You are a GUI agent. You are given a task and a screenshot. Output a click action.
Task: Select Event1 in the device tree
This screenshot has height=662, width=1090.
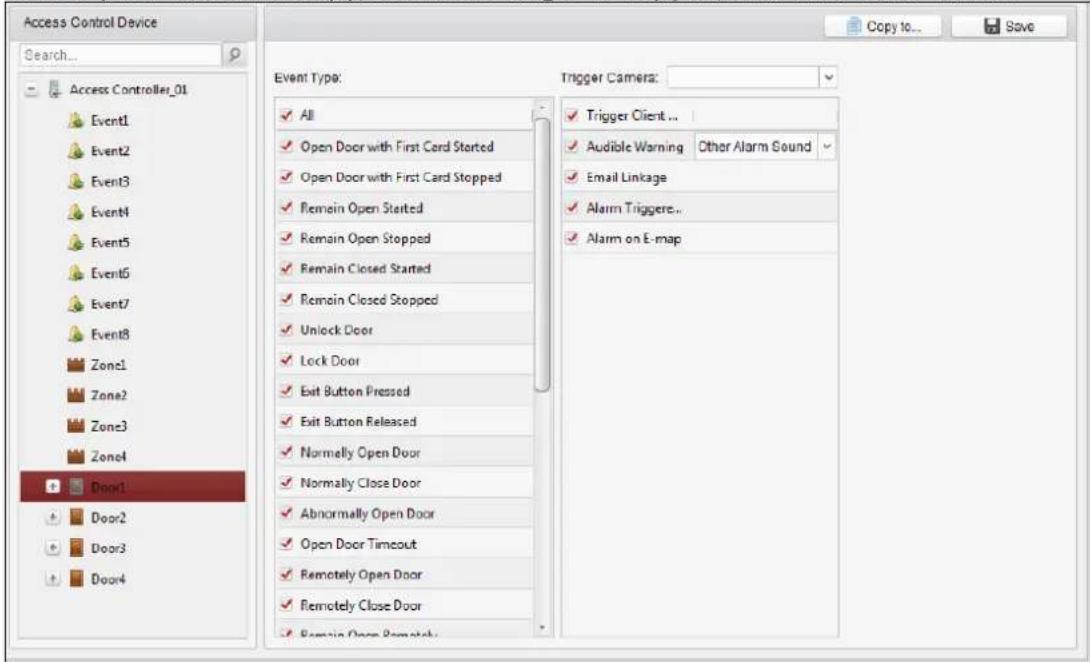point(109,120)
